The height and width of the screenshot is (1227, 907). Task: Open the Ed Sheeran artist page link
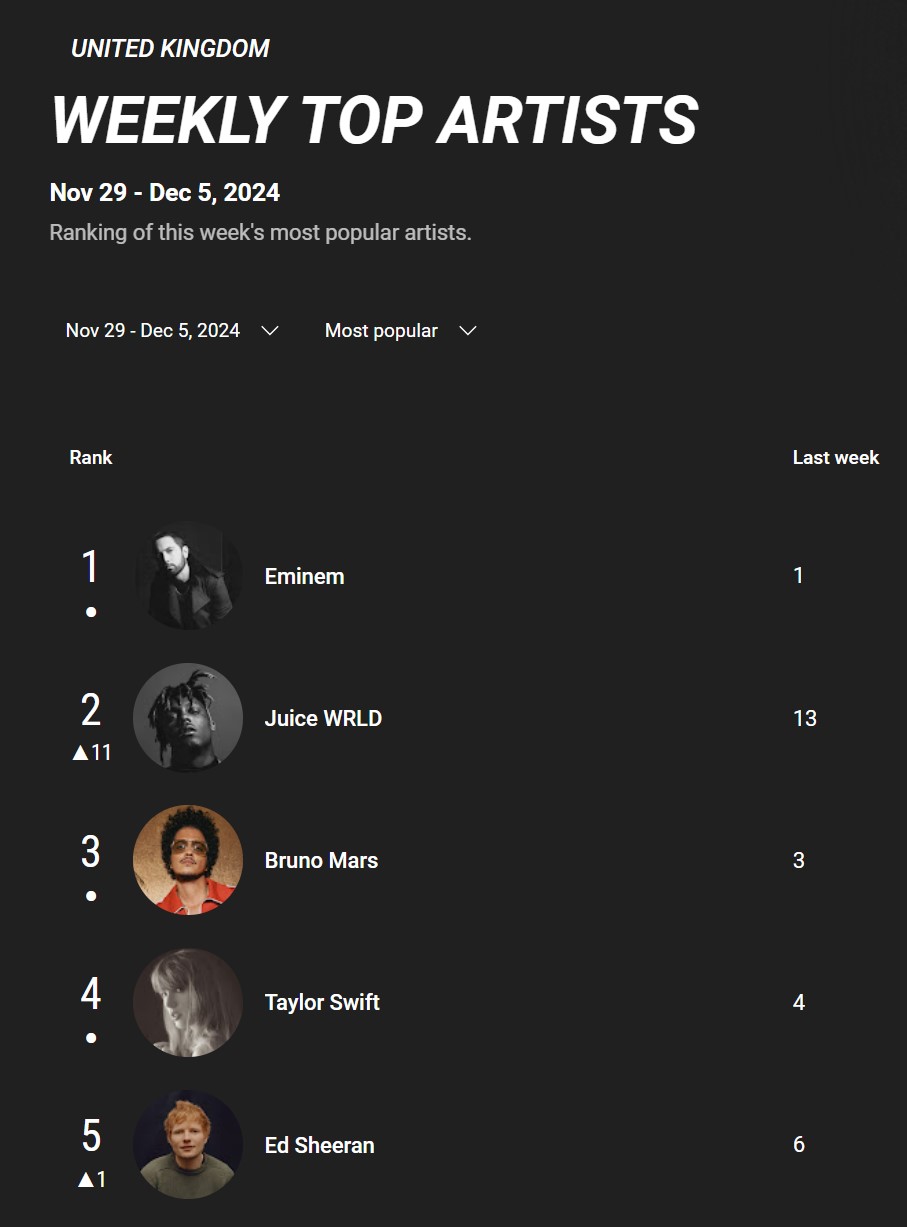319,1145
